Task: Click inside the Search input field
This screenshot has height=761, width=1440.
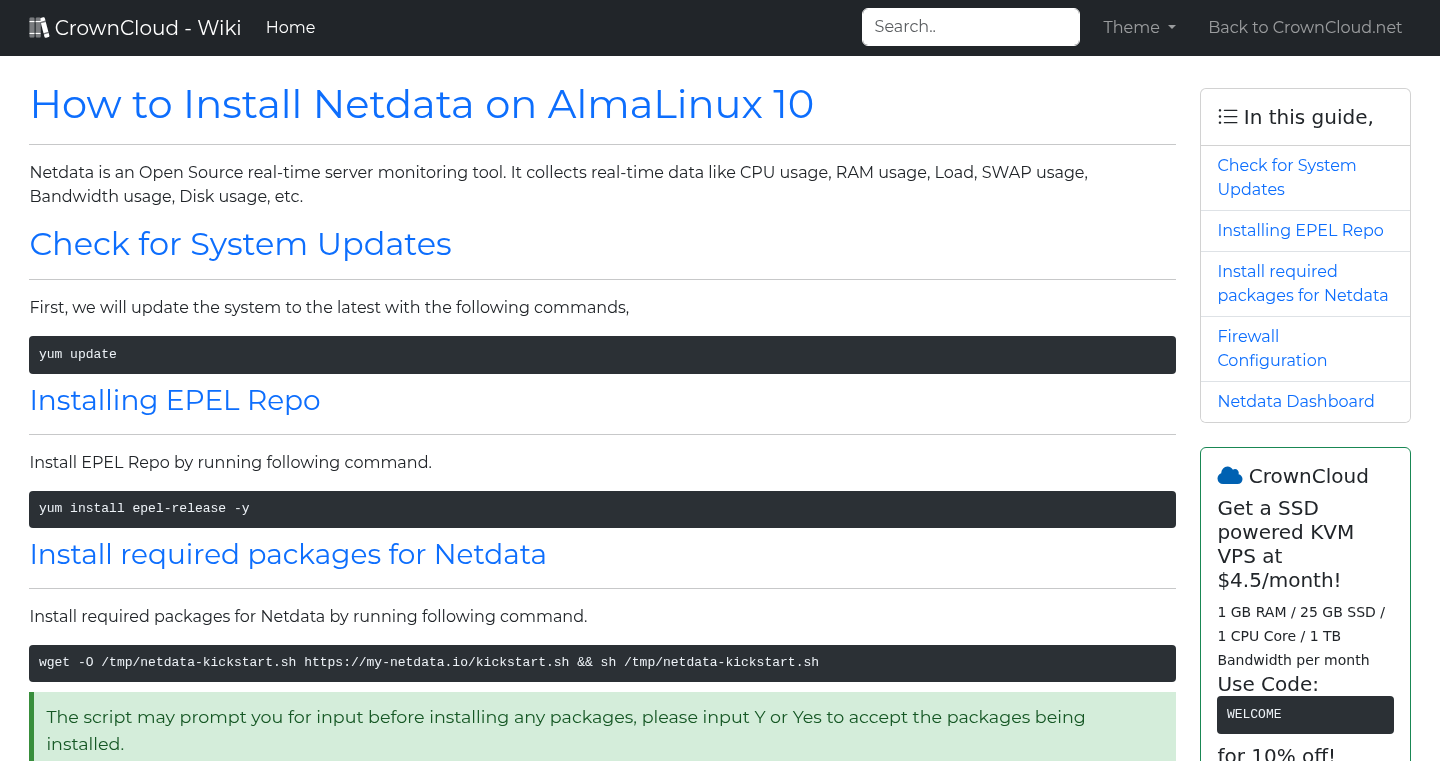Action: click(x=969, y=26)
